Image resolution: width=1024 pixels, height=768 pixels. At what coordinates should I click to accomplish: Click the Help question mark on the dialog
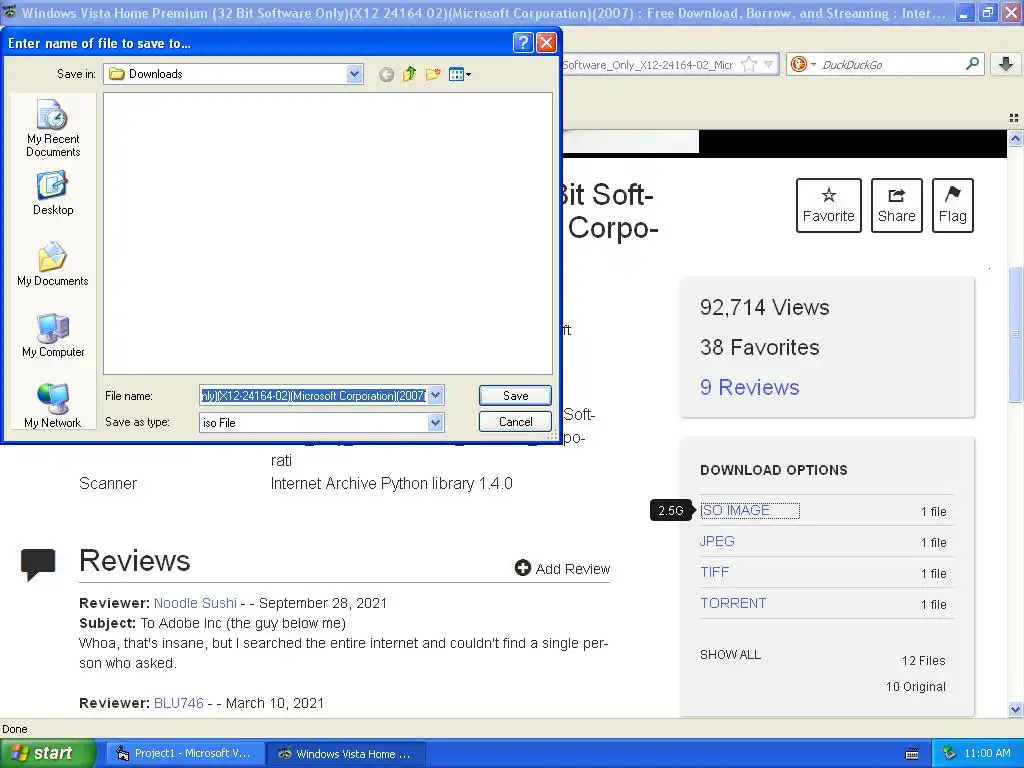pos(523,43)
